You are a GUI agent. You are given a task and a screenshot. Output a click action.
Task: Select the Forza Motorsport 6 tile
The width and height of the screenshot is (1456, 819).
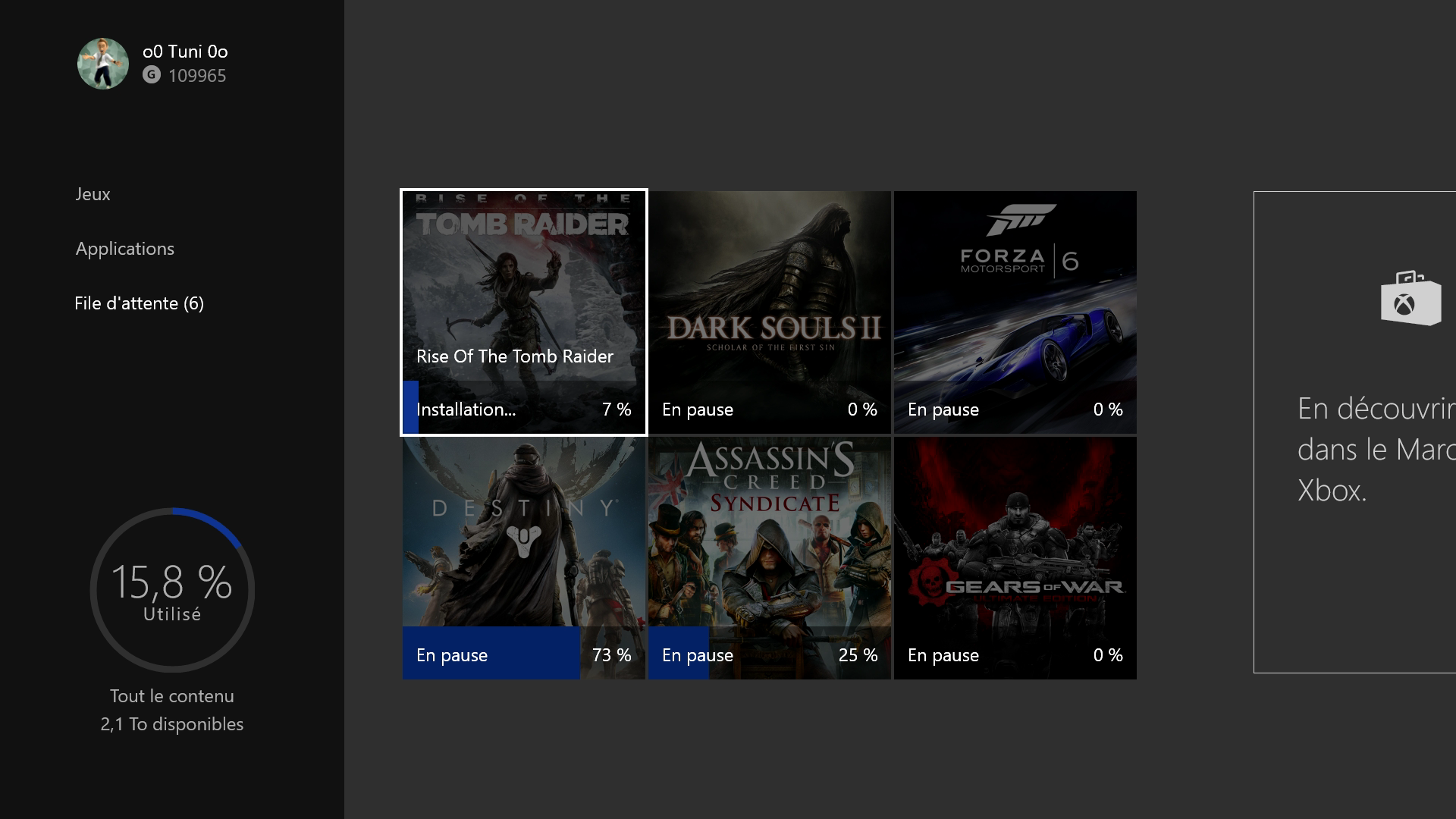[x=1015, y=312]
